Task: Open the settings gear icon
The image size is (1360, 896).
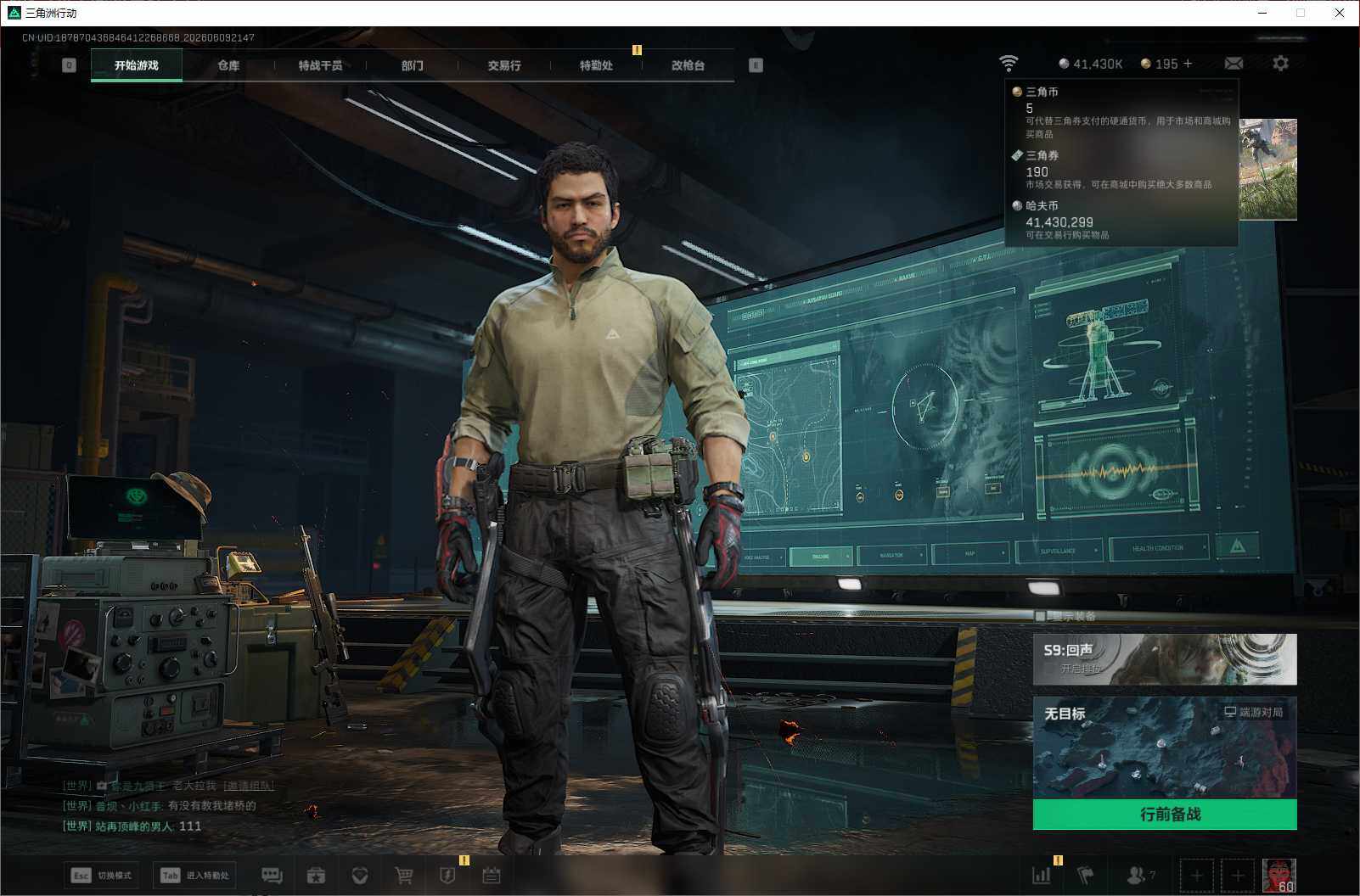Action: (x=1280, y=64)
